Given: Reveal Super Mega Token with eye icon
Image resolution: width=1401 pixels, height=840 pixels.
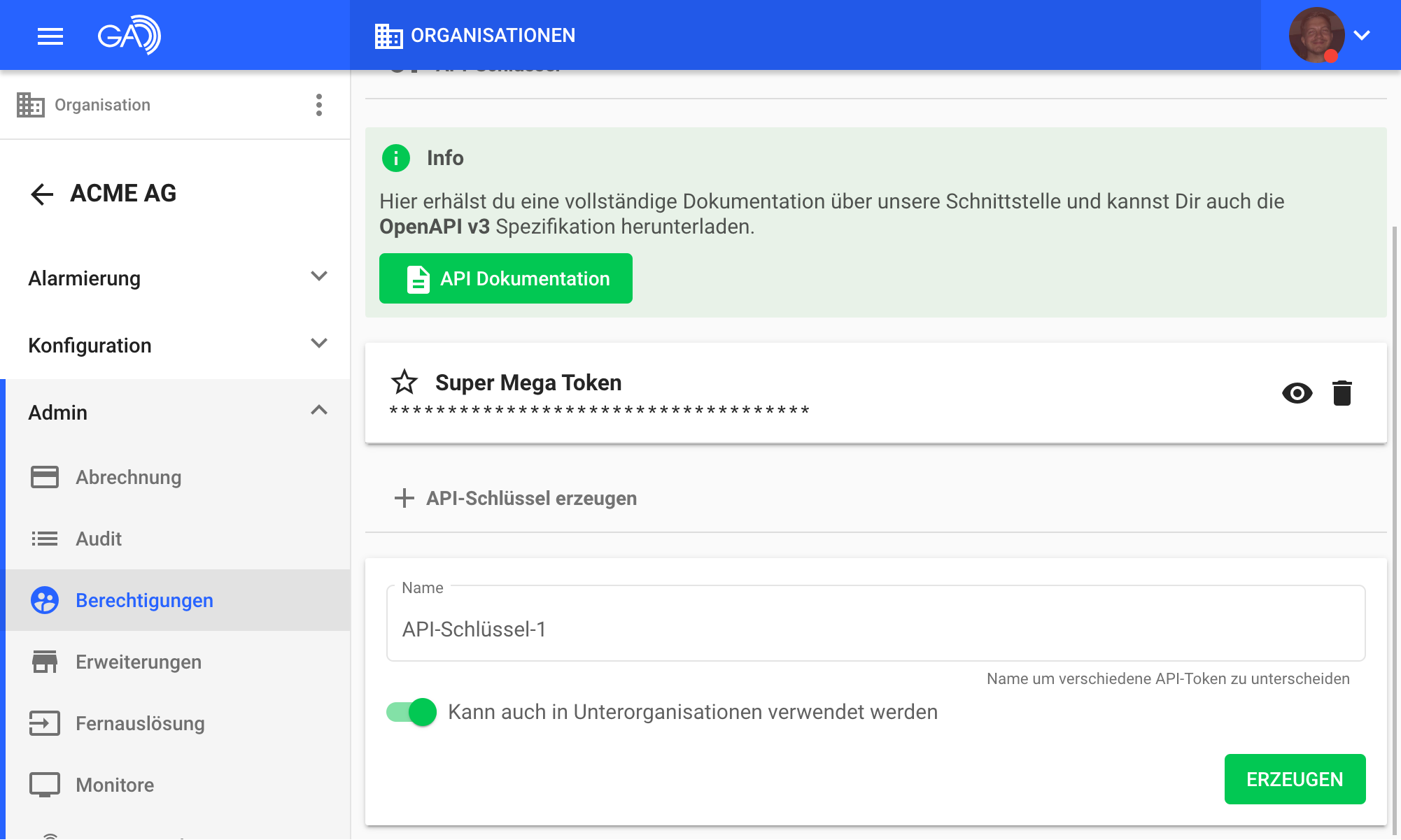Looking at the screenshot, I should coord(1297,393).
